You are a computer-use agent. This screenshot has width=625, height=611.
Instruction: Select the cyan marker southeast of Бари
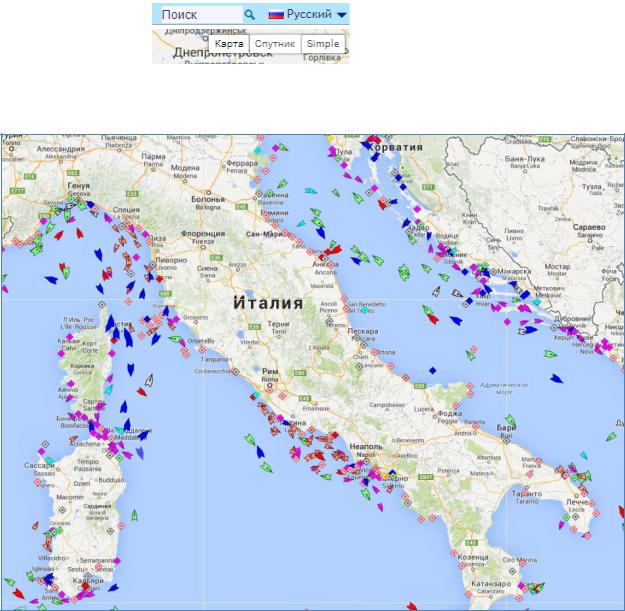(584, 455)
